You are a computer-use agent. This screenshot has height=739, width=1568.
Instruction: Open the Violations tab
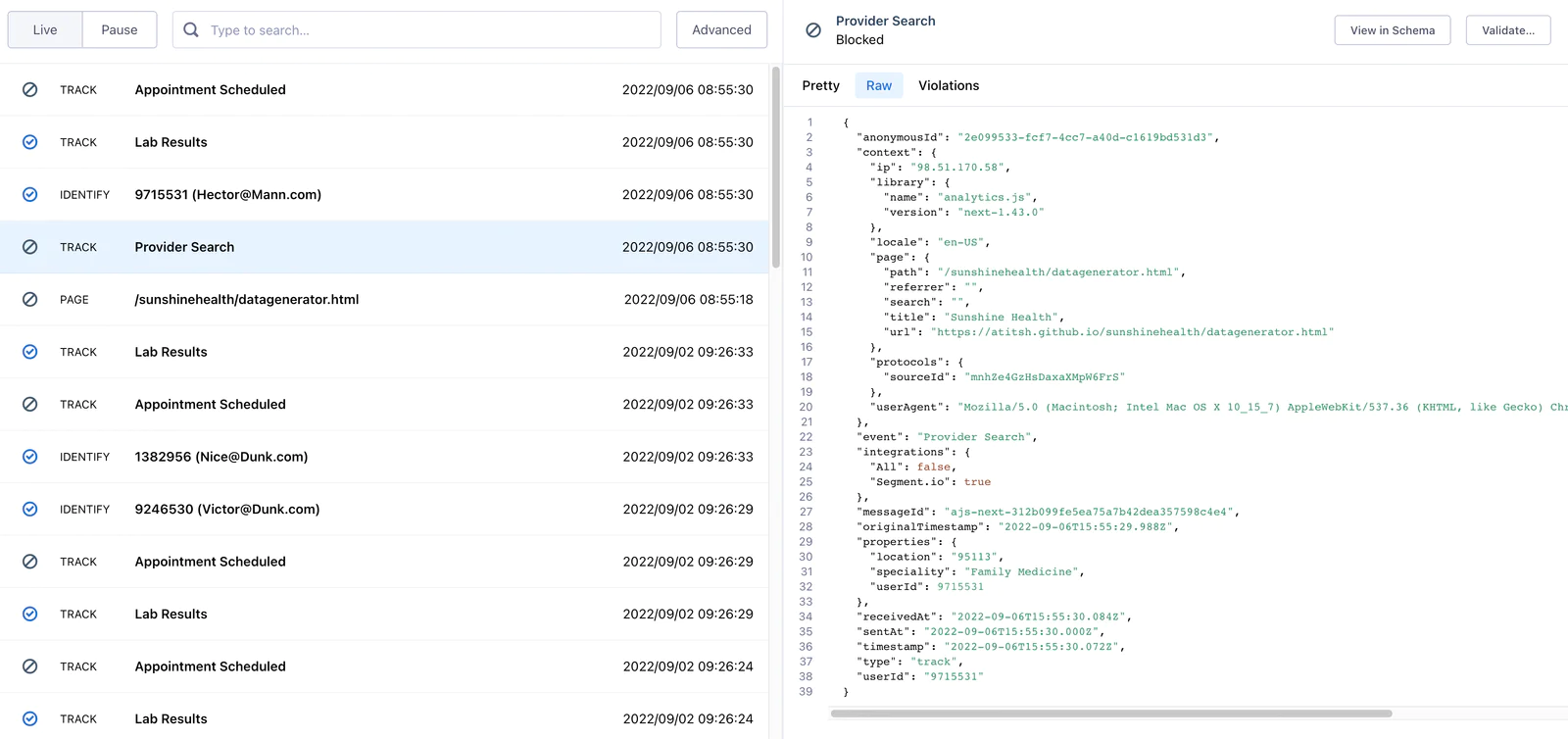pyautogui.click(x=949, y=85)
